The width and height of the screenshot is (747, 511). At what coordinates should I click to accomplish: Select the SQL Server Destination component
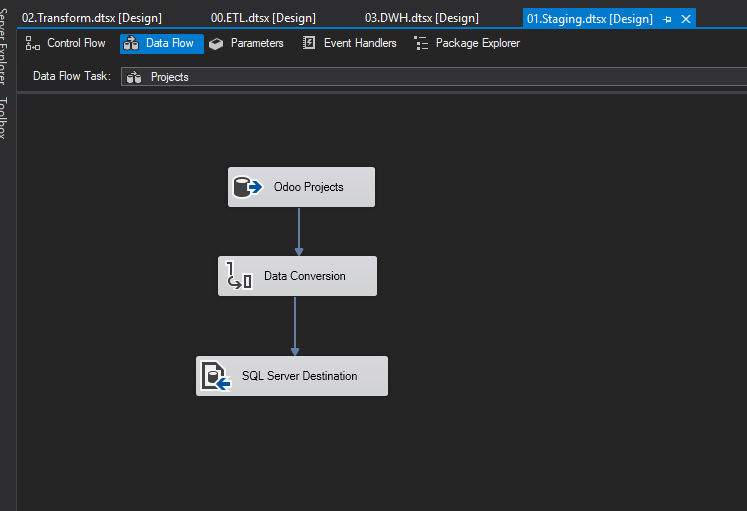coord(292,376)
